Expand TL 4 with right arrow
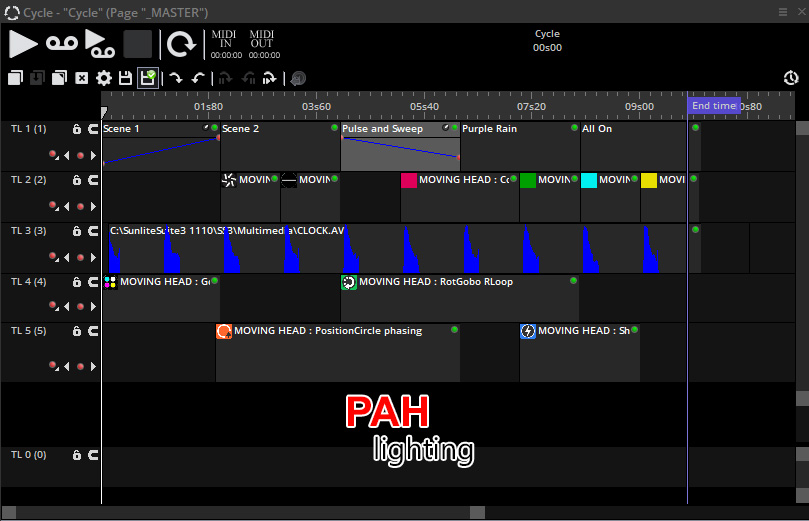This screenshot has width=809, height=521. [93, 306]
